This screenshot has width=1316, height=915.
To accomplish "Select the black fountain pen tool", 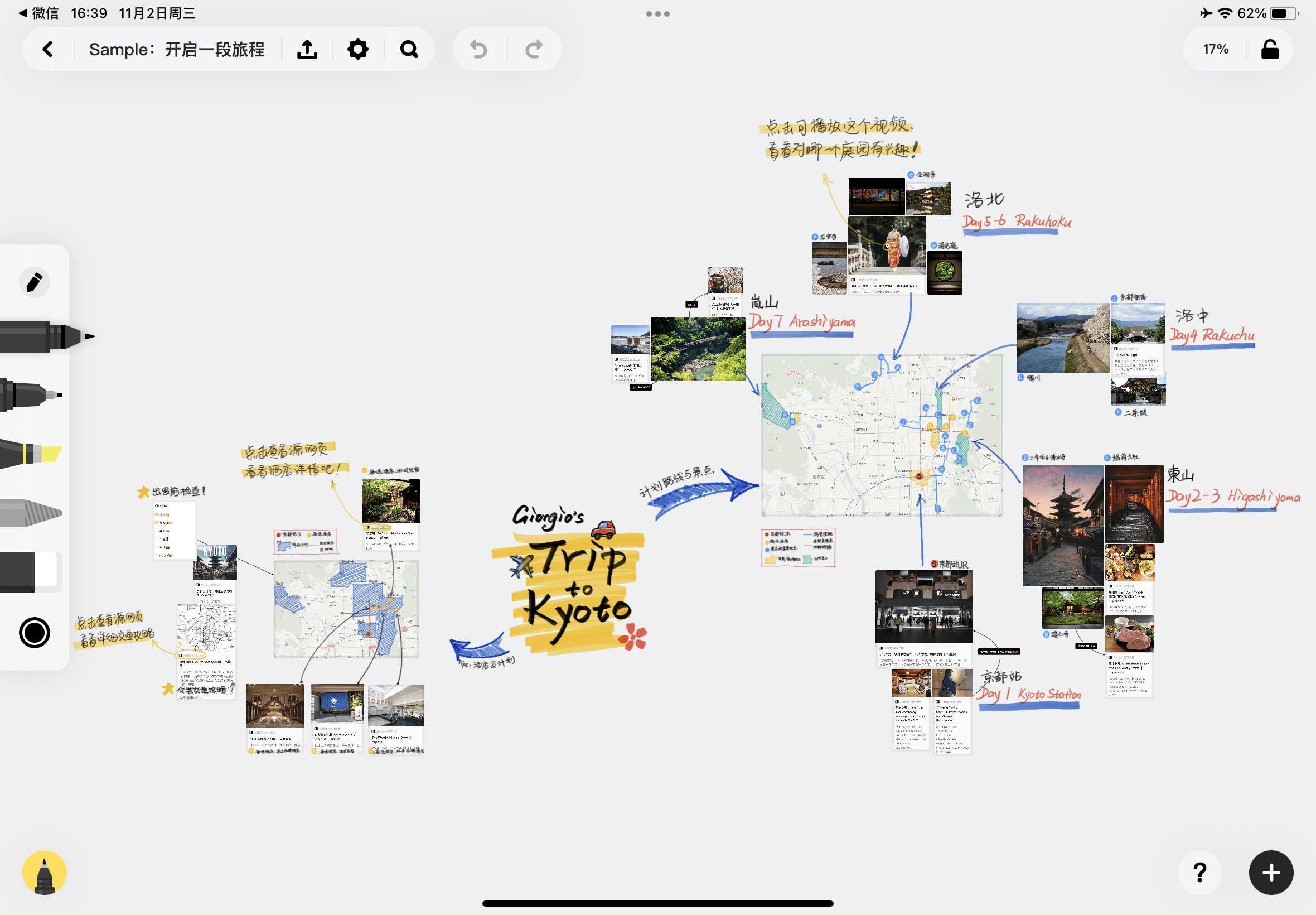I will click(x=46, y=336).
